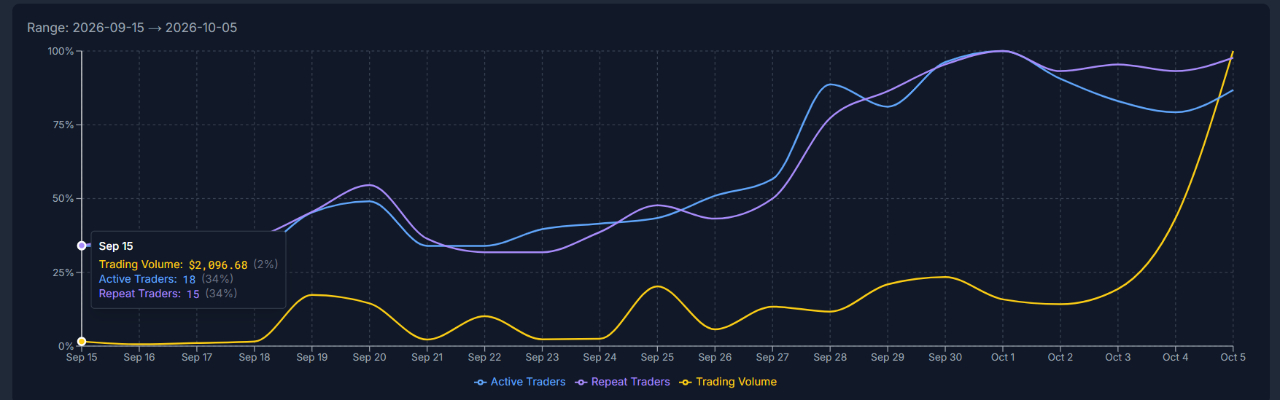
Task: Click the Sep 29 x-axis label
Action: click(x=887, y=356)
